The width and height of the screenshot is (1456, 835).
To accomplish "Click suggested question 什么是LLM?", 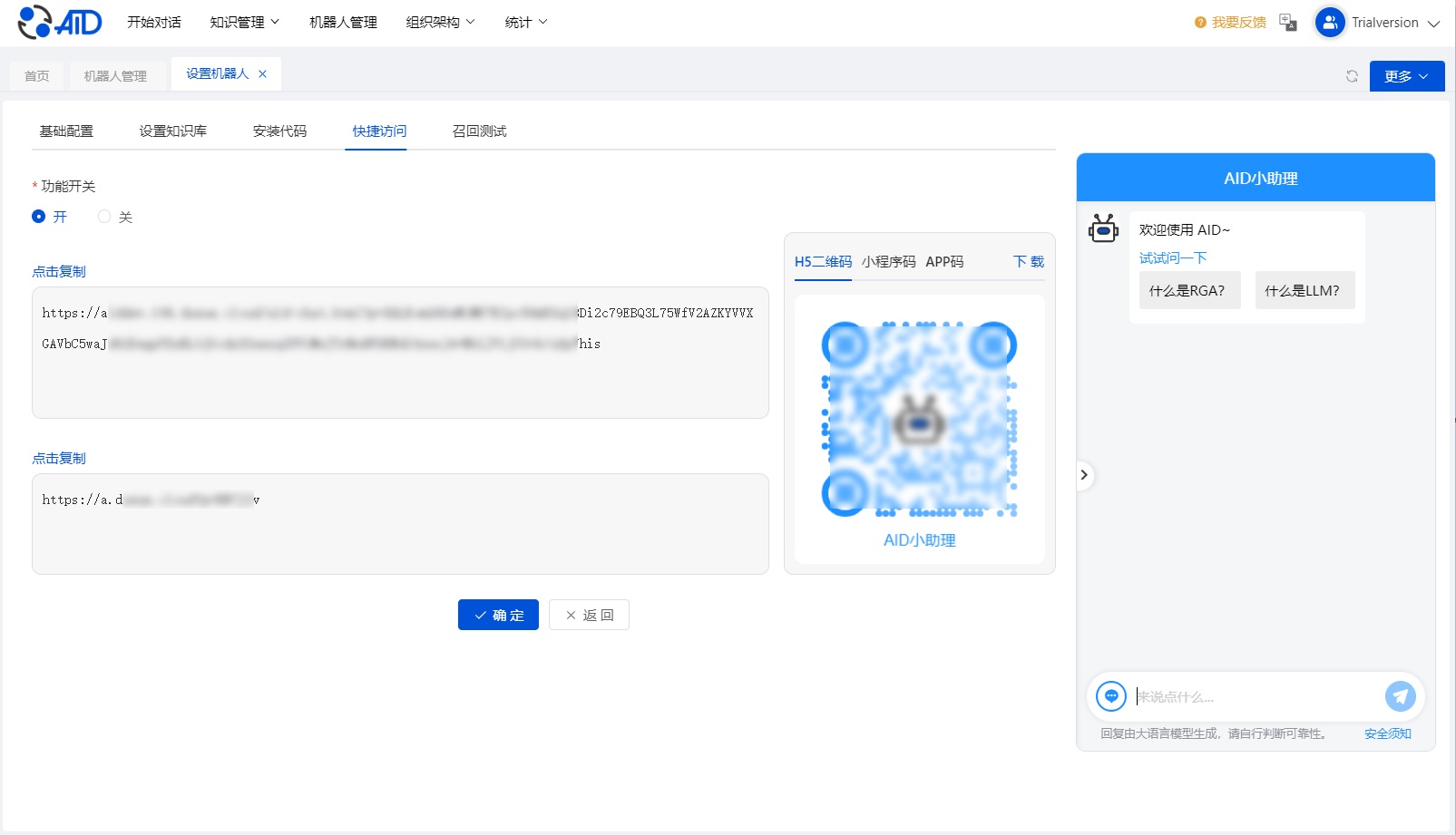I will click(x=1305, y=290).
